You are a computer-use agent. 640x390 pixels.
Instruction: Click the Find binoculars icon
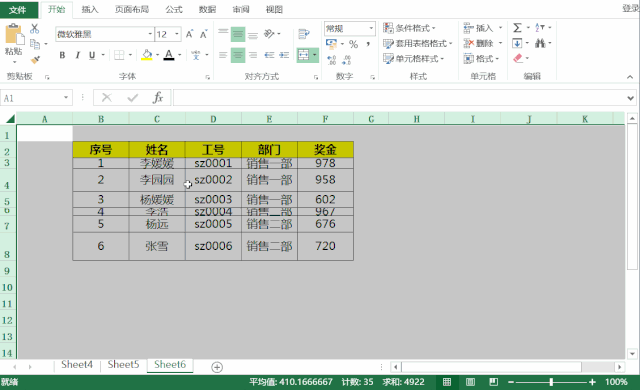540,43
